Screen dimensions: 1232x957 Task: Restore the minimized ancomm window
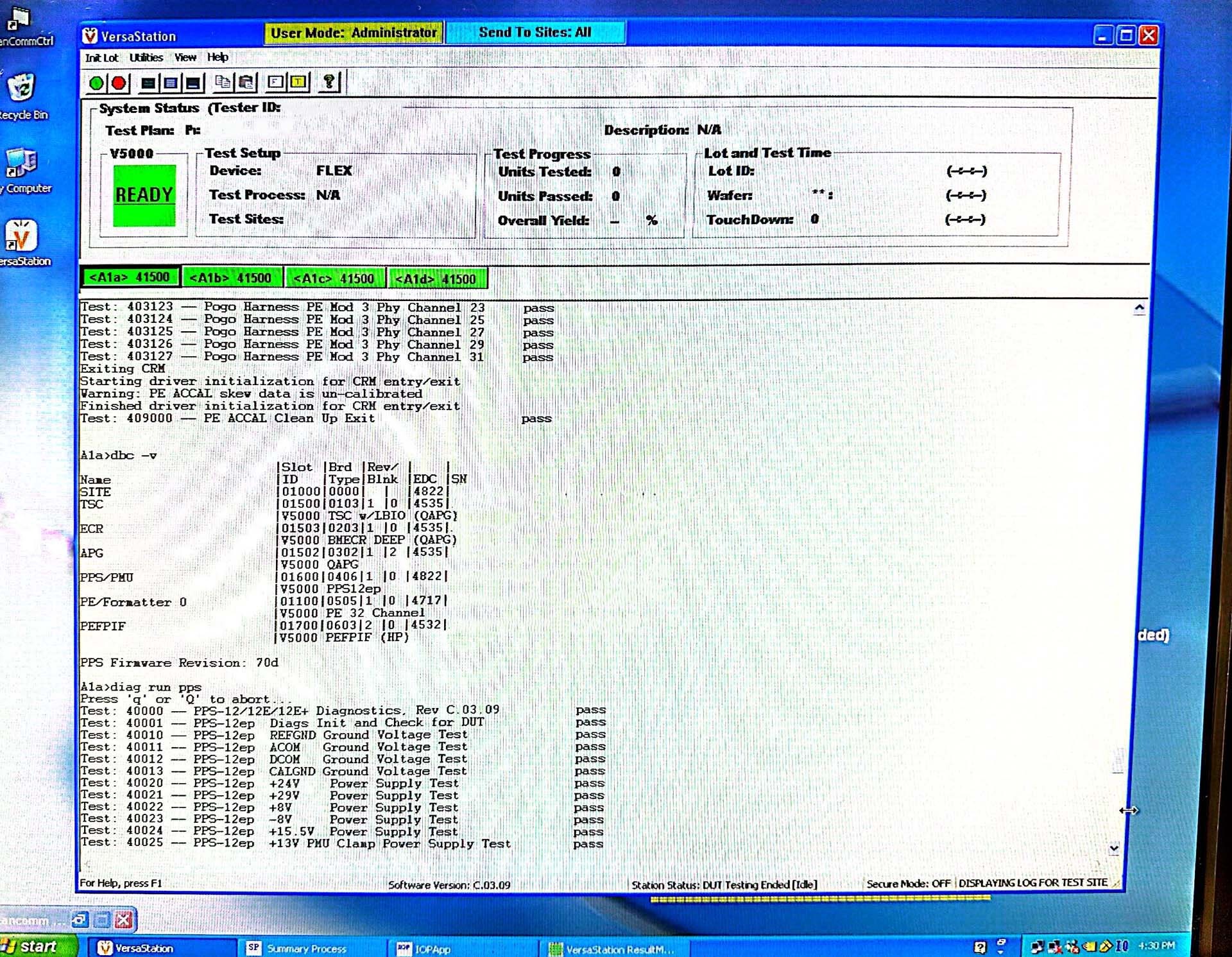click(80, 919)
